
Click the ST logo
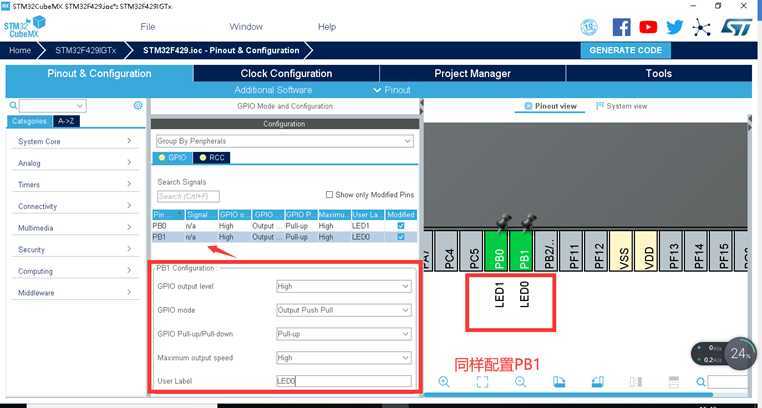pos(736,27)
